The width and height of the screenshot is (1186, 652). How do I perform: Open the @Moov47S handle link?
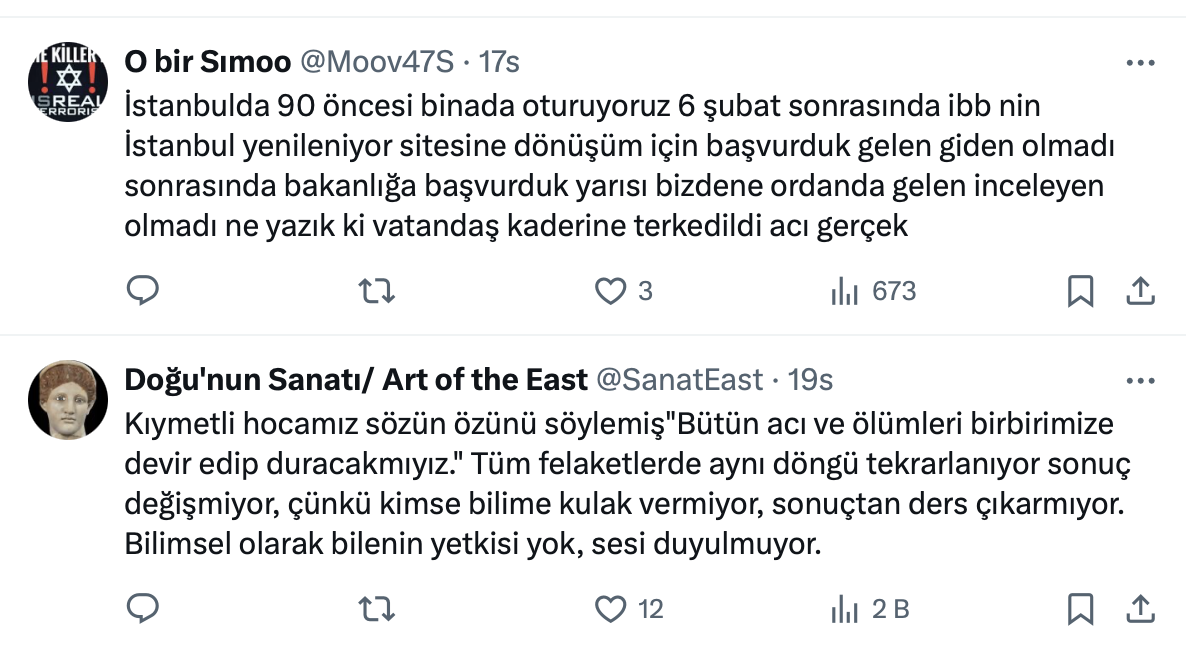[377, 62]
